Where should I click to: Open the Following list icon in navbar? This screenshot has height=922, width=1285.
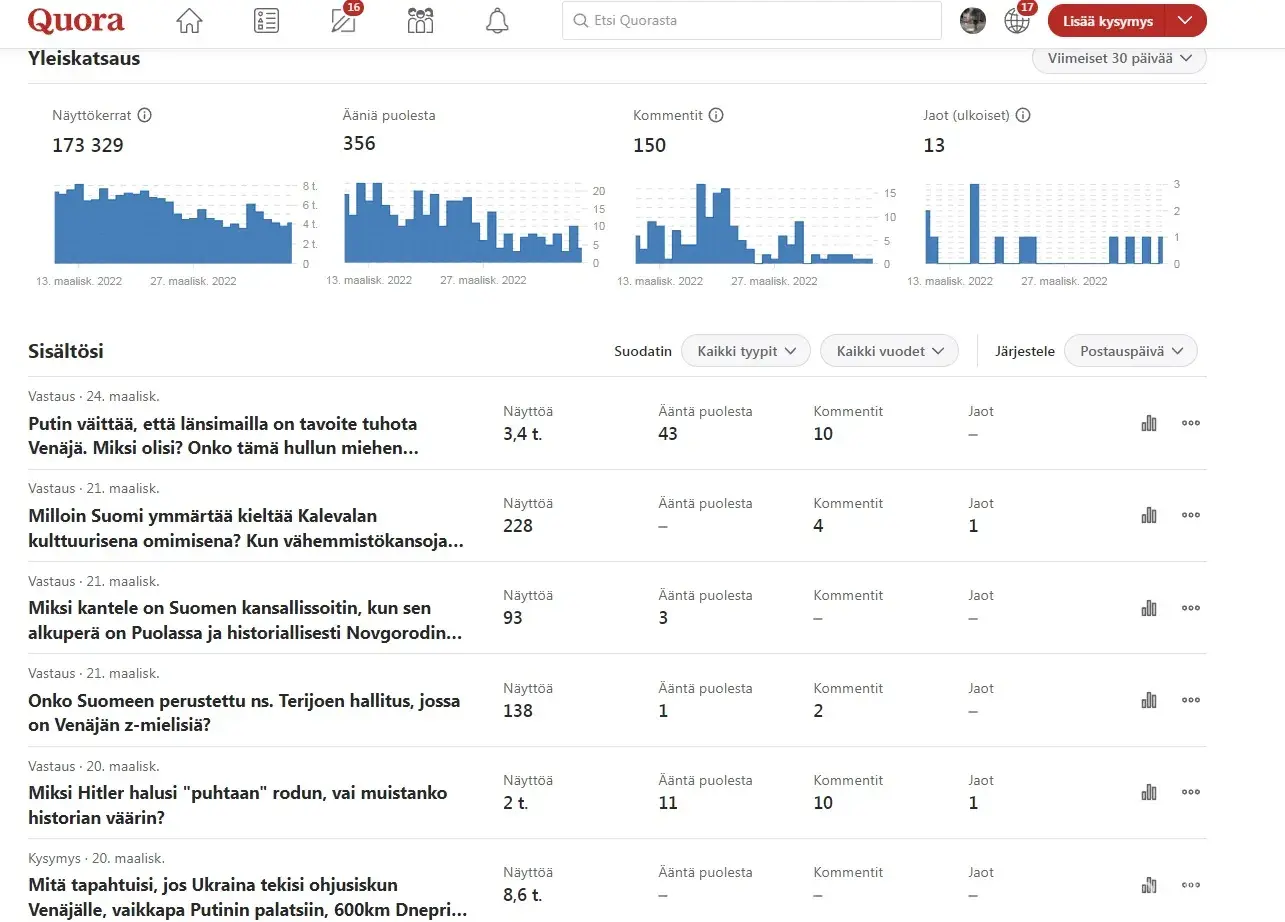point(266,21)
